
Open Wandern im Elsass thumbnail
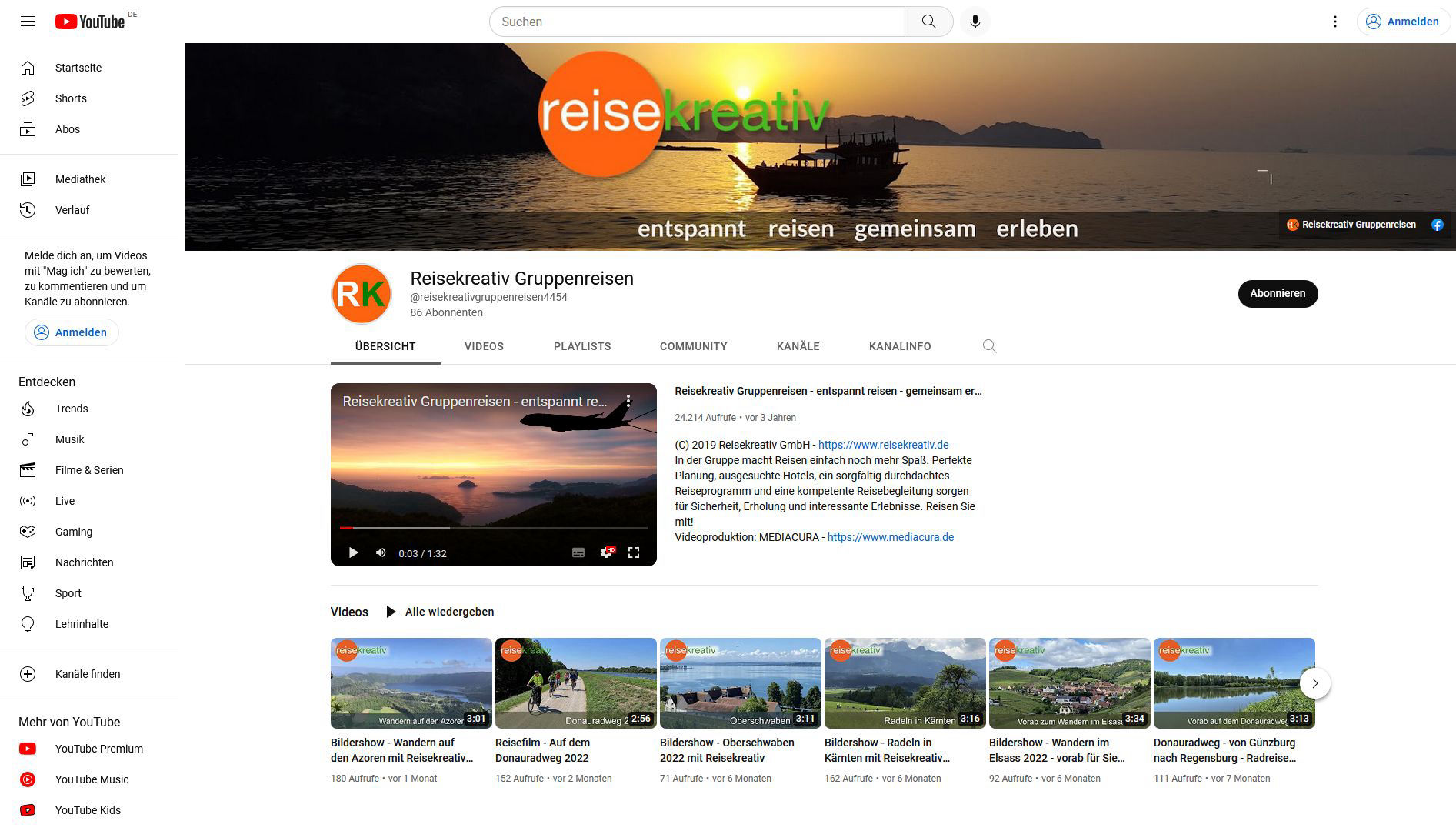[1070, 683]
